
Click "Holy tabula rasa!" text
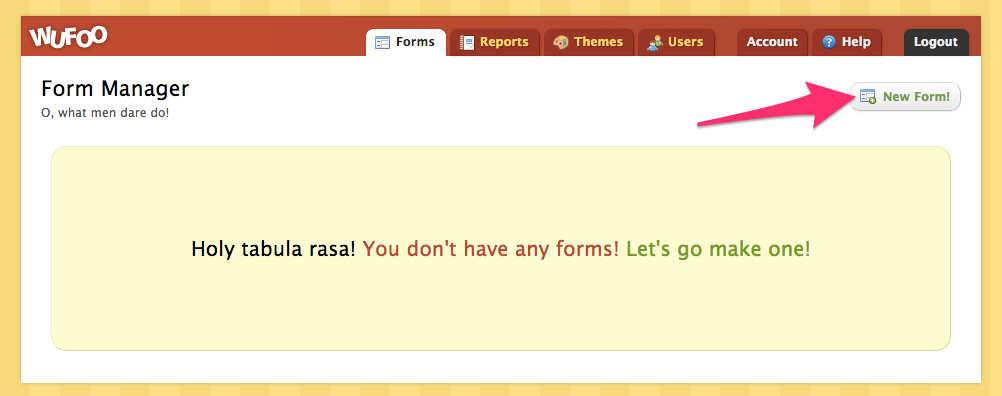274,249
